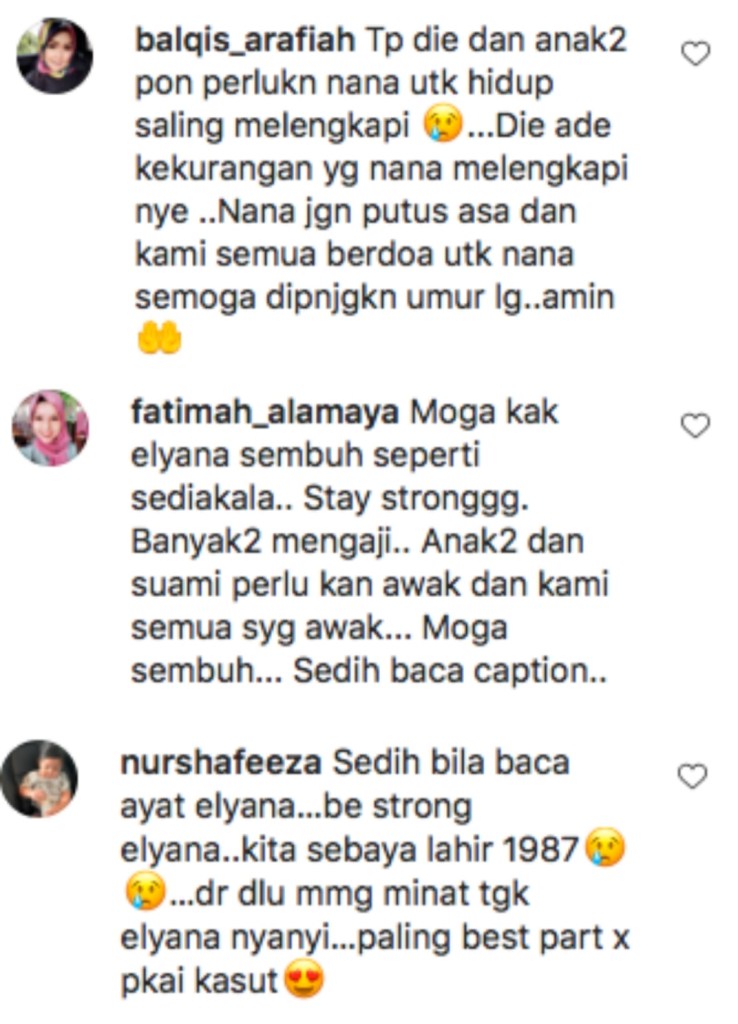The image size is (738, 1024).
Task: Like balqis_arafiah's comment with the heart icon
Action: [x=696, y=54]
